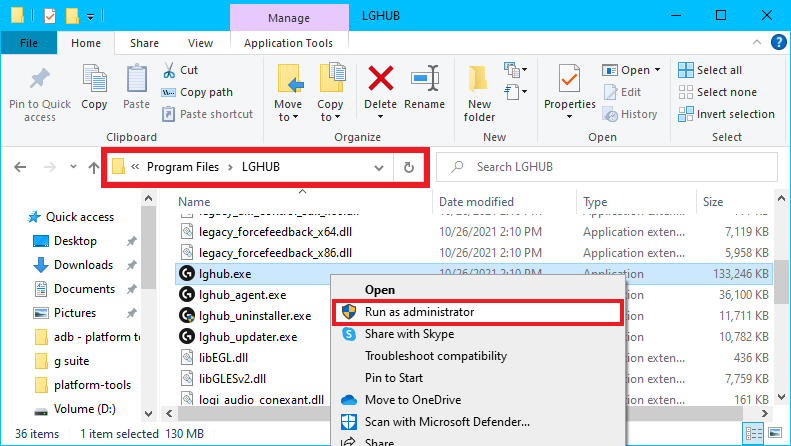The height and width of the screenshot is (446, 791).
Task: Select lghub_agent.exe file
Action: click(242, 295)
